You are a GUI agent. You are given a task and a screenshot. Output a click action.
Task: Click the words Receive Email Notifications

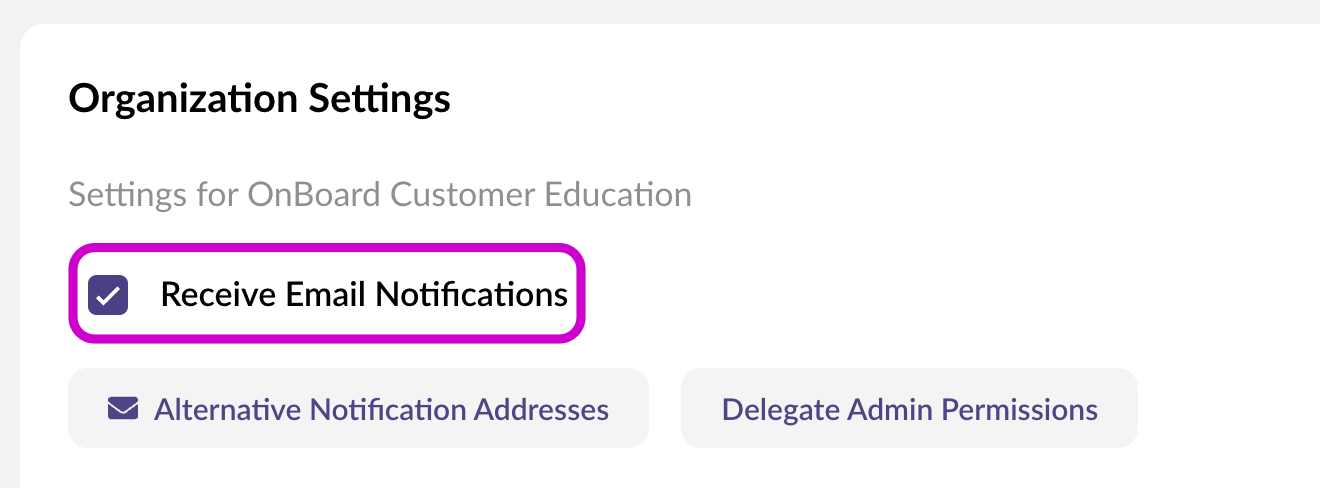coord(364,295)
